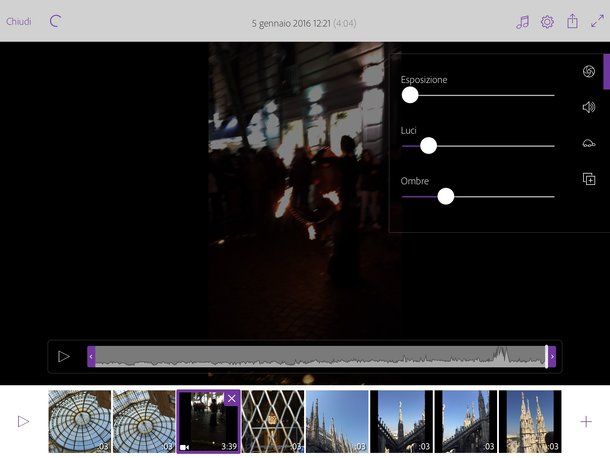
Task: Tap the duplicate clip icon
Action: (x=589, y=179)
